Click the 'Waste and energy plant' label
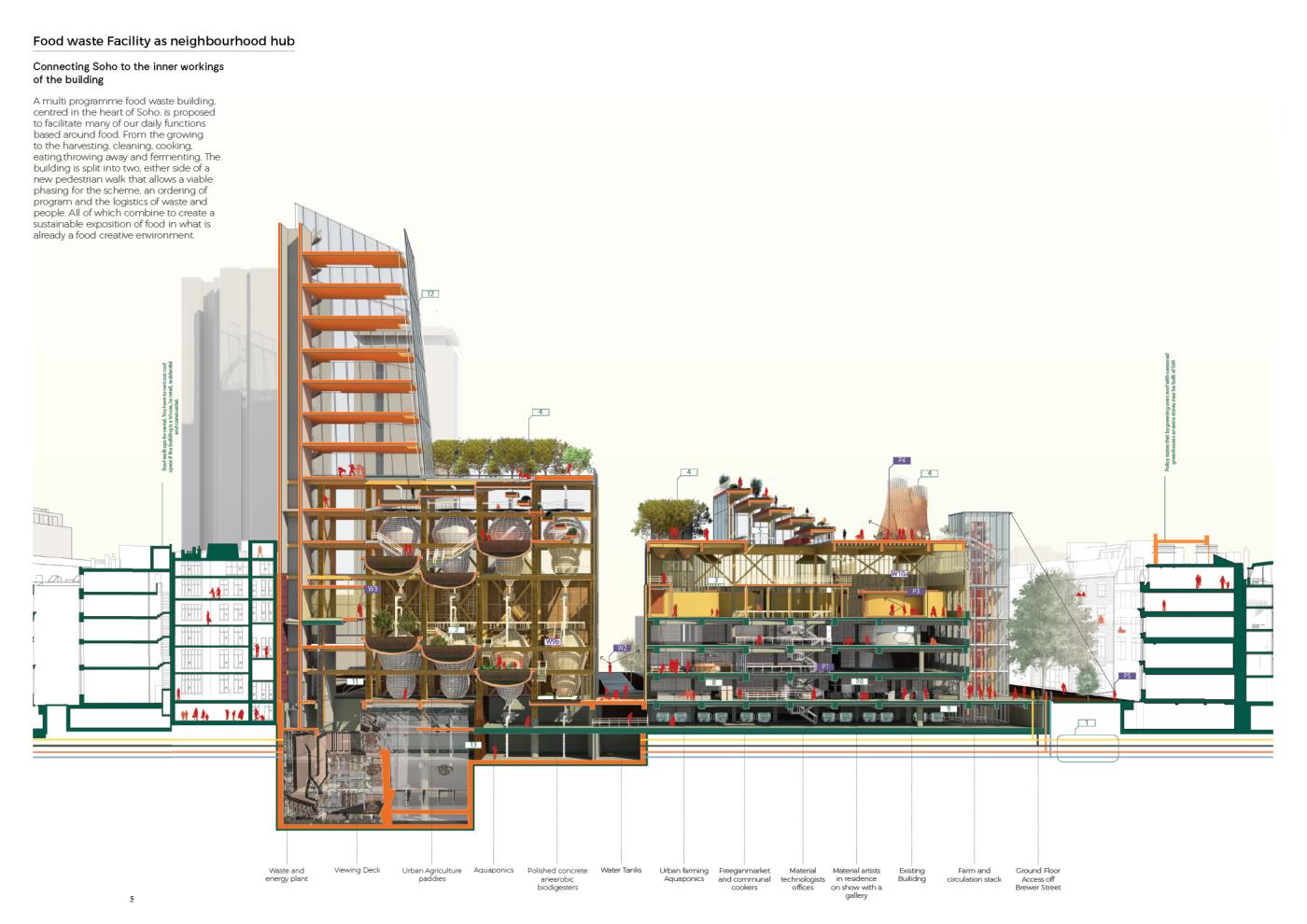 [x=287, y=875]
